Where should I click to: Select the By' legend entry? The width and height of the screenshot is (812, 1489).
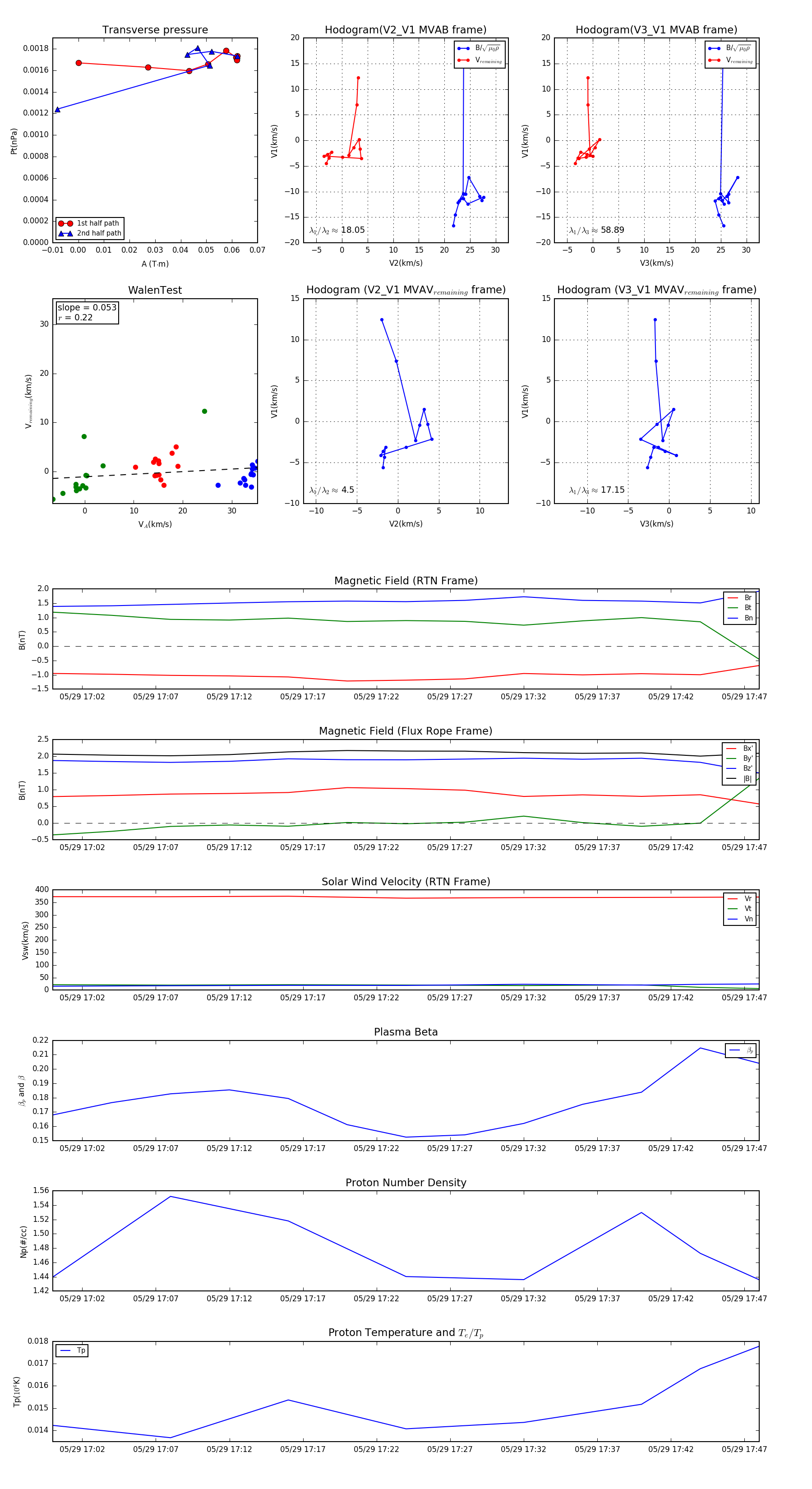740,758
